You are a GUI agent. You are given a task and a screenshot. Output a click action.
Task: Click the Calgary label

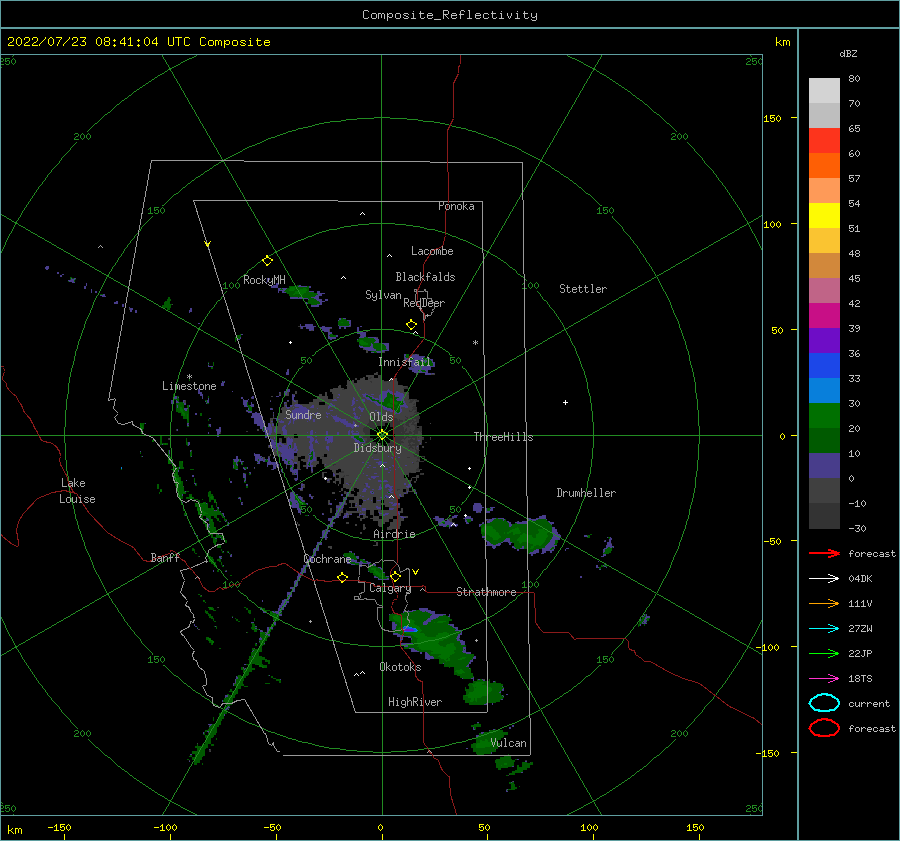390,588
